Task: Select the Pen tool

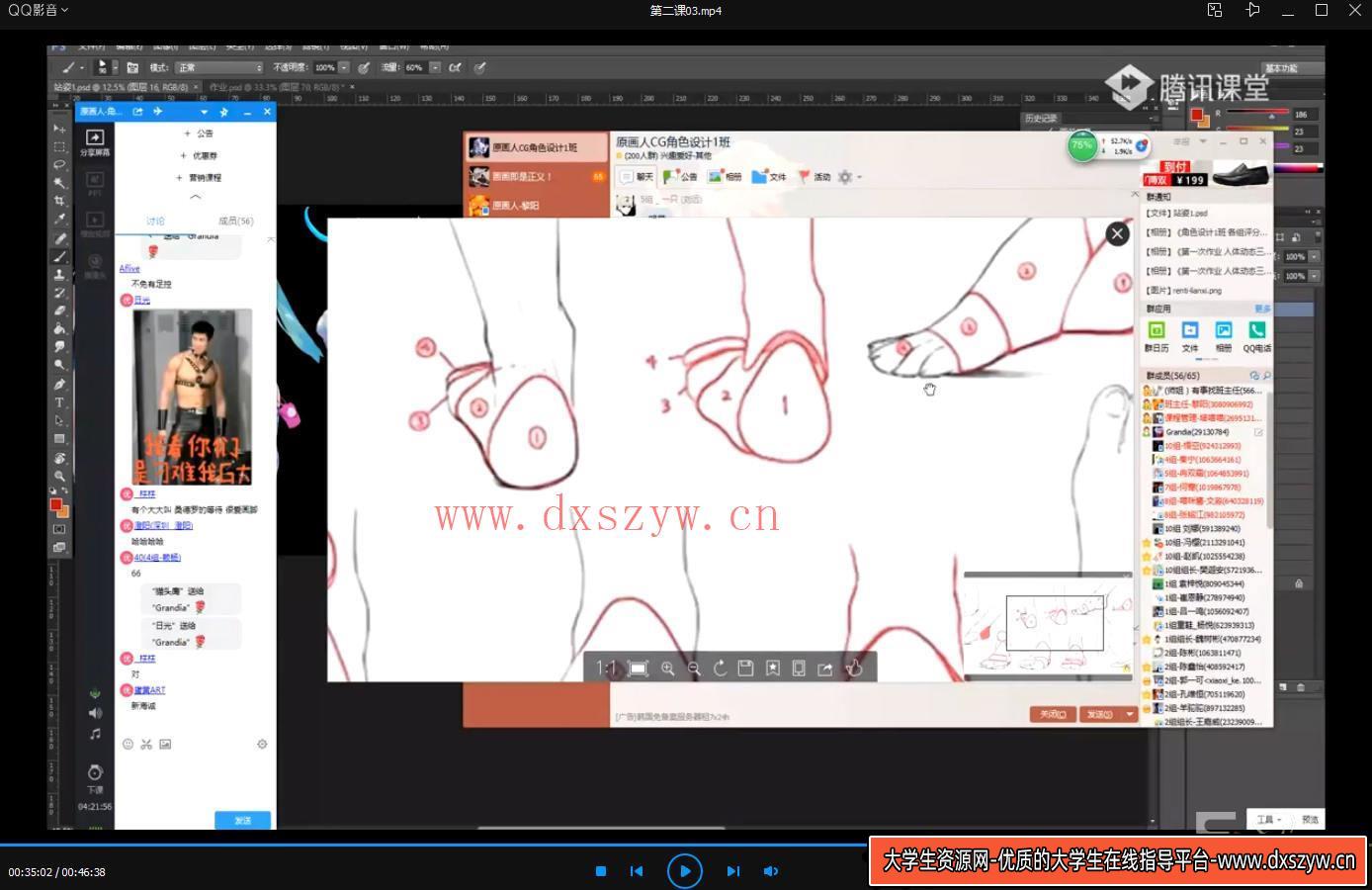Action: (x=59, y=384)
